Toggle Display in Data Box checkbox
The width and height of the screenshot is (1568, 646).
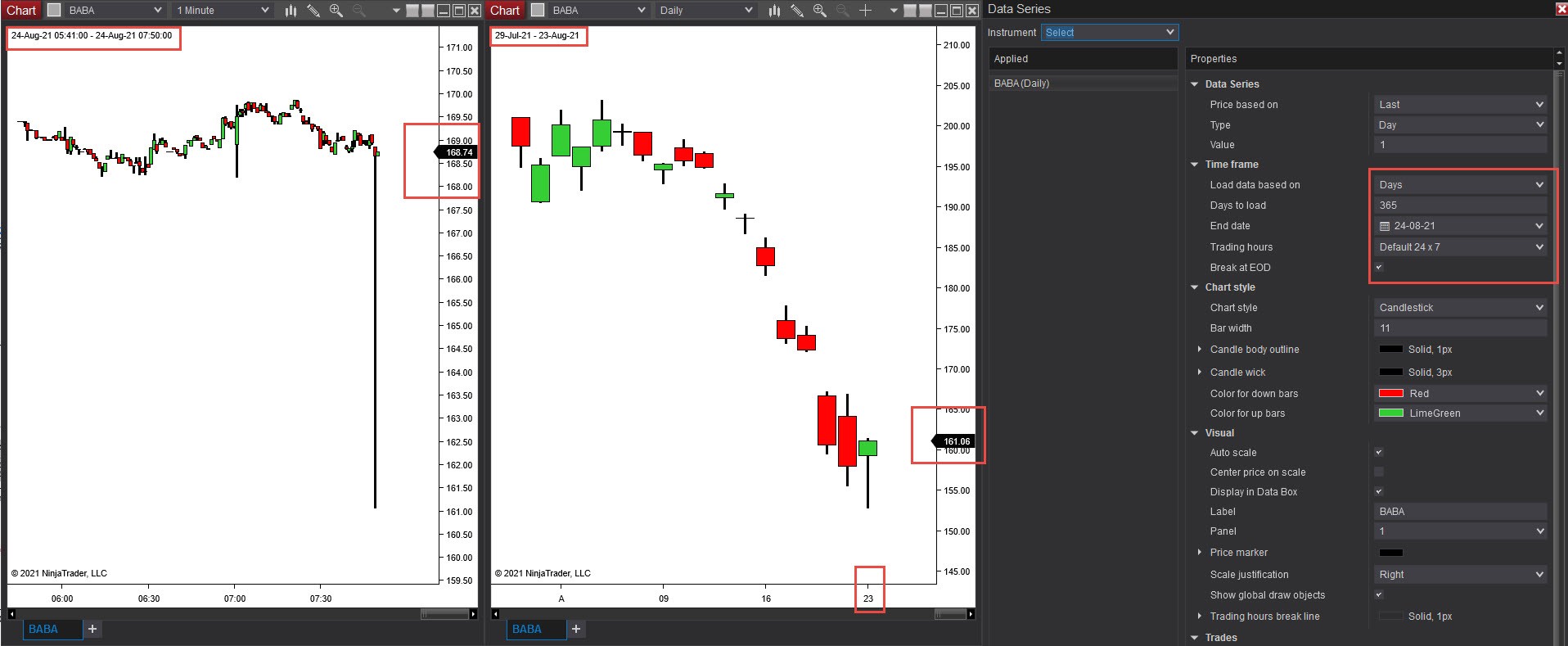tap(1379, 492)
